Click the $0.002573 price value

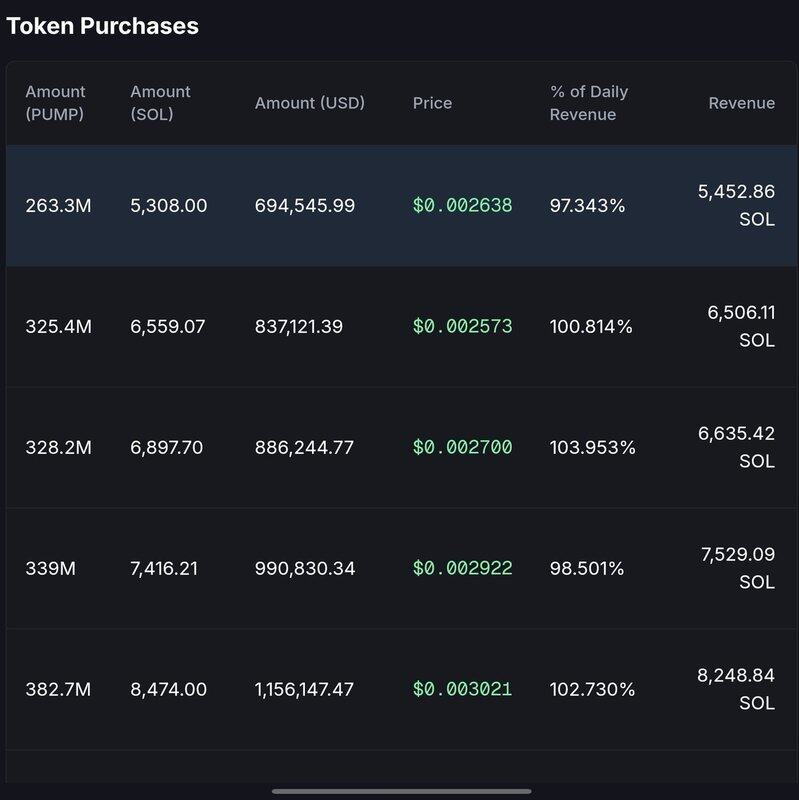[x=462, y=327]
